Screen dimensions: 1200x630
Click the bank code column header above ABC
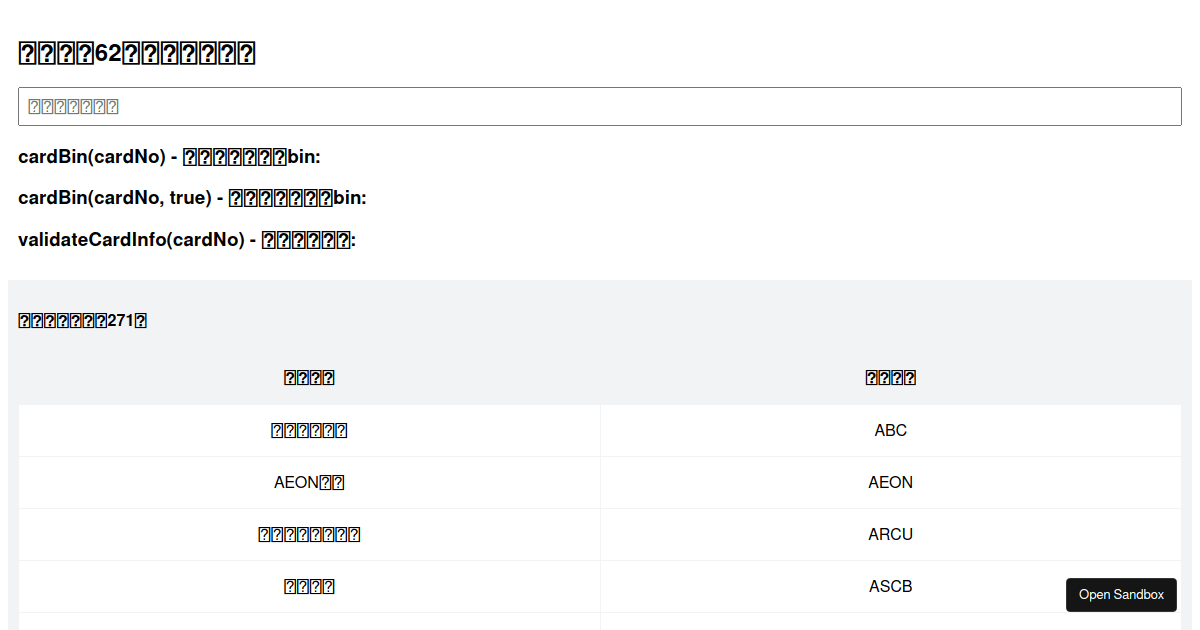(891, 378)
